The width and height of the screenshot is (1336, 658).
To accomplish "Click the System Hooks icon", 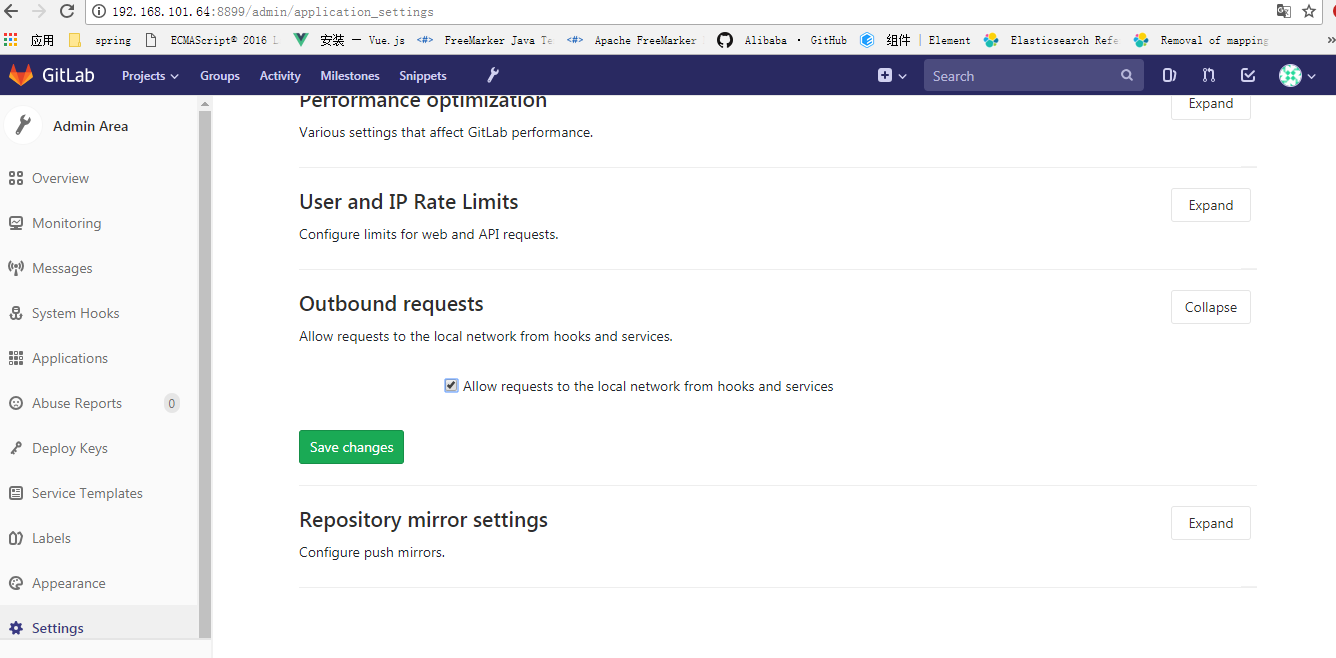I will 15,313.
